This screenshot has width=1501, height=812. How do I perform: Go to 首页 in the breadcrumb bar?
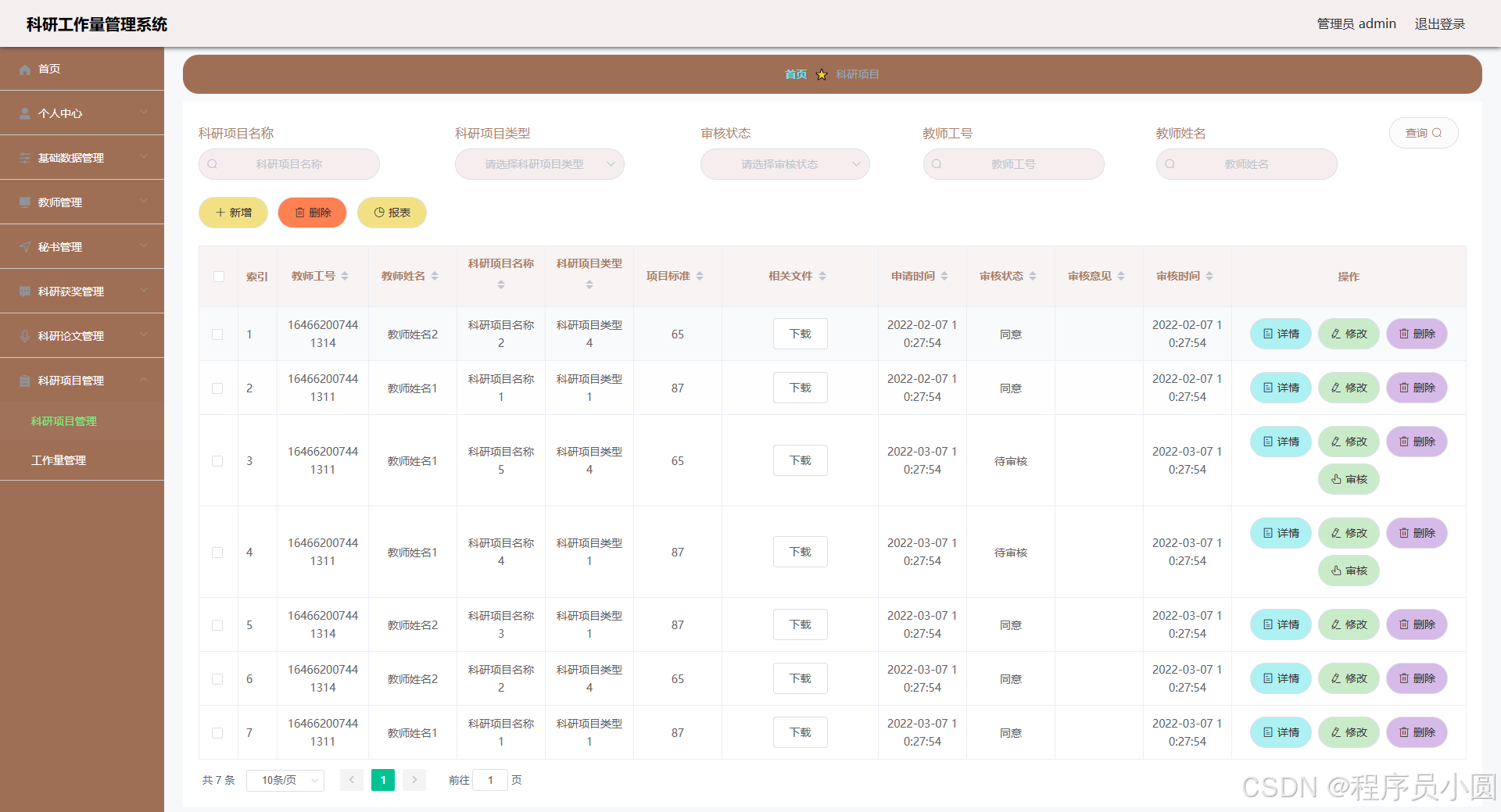[794, 74]
